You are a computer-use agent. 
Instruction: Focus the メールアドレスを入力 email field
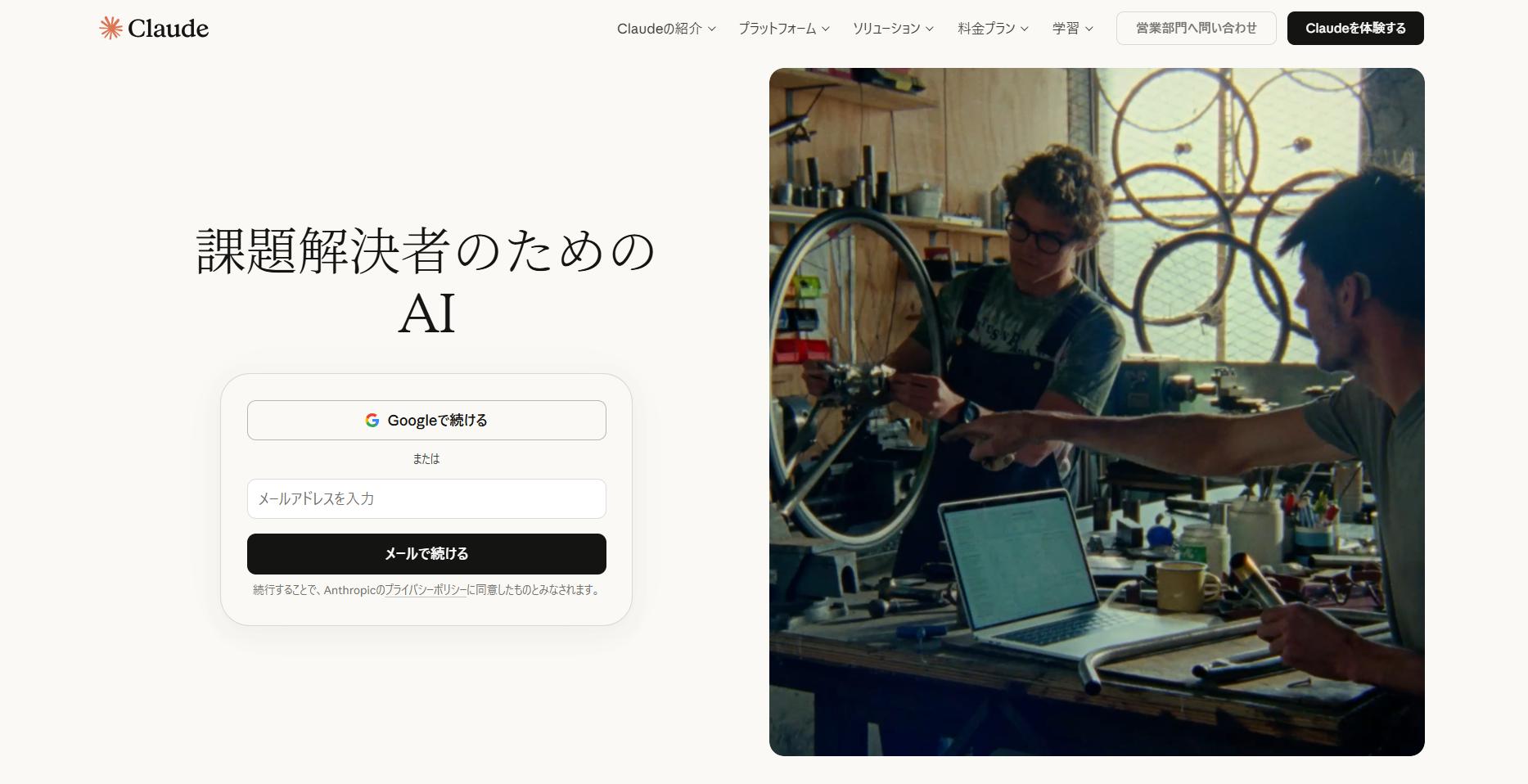click(426, 498)
